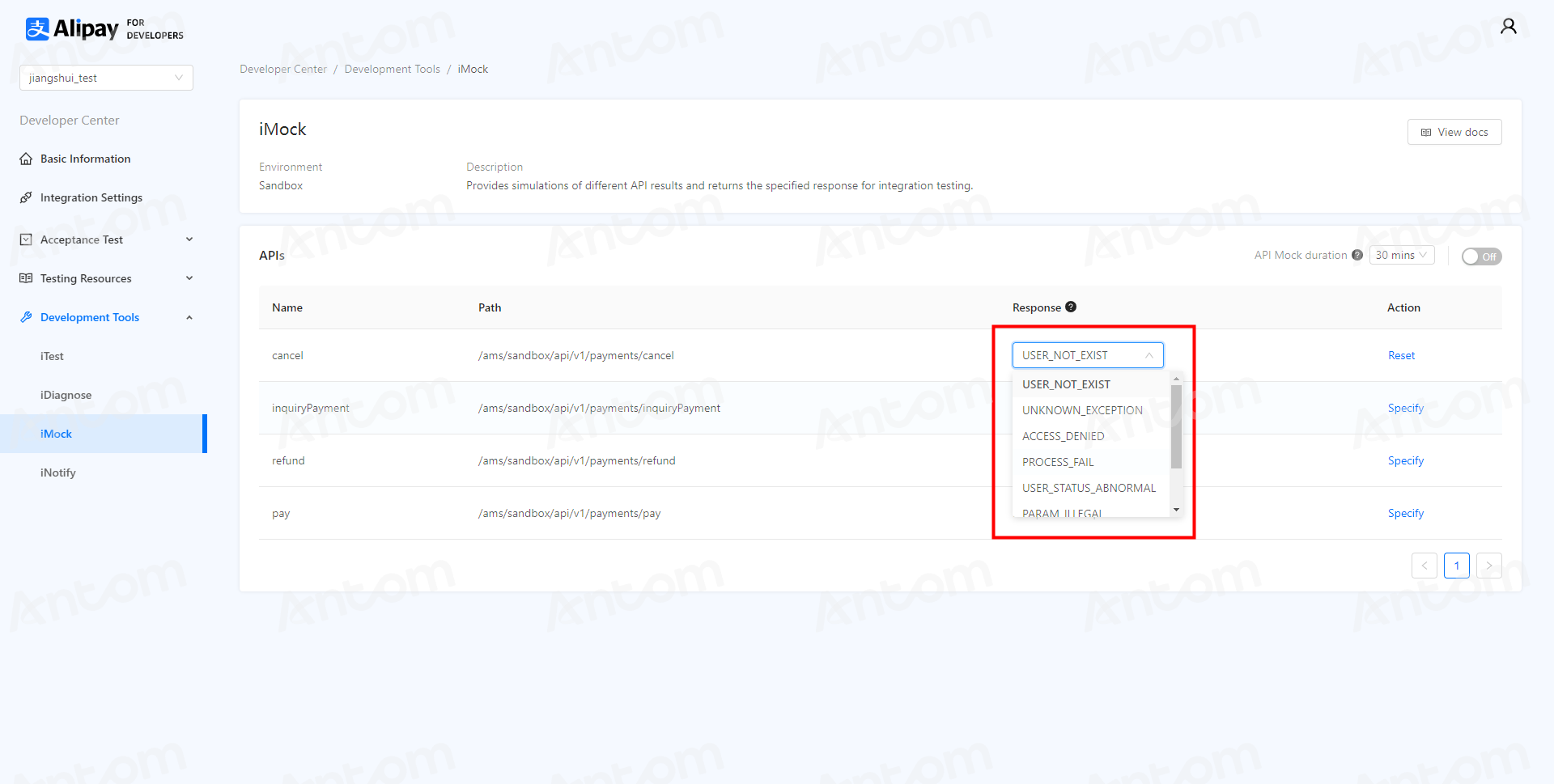1554x784 pixels.
Task: Click the Alipay logo icon
Action: click(37, 29)
